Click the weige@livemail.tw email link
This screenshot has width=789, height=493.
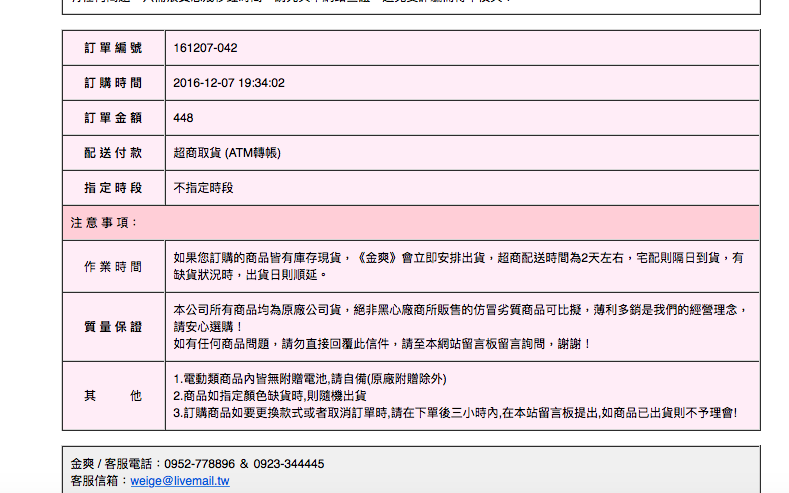[x=180, y=481]
